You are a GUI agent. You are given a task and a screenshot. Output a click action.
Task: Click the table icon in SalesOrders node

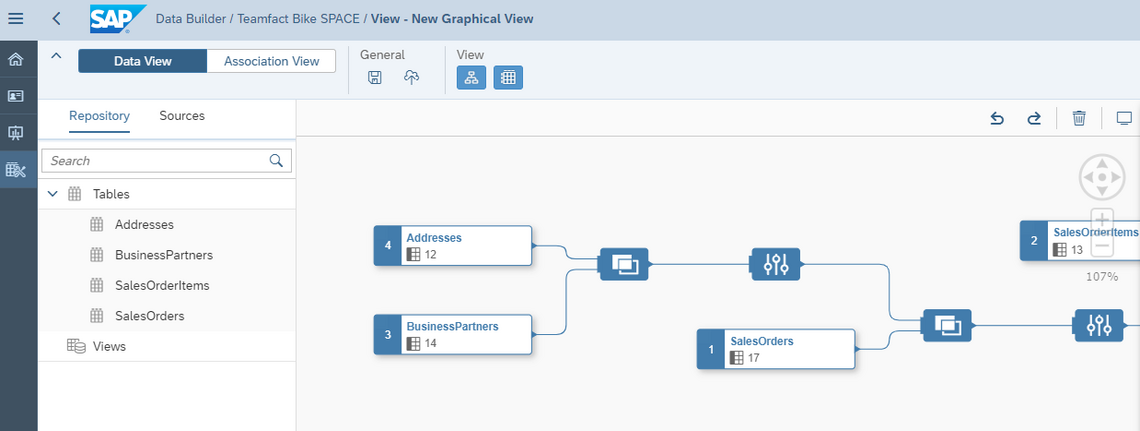pyautogui.click(x=736, y=358)
